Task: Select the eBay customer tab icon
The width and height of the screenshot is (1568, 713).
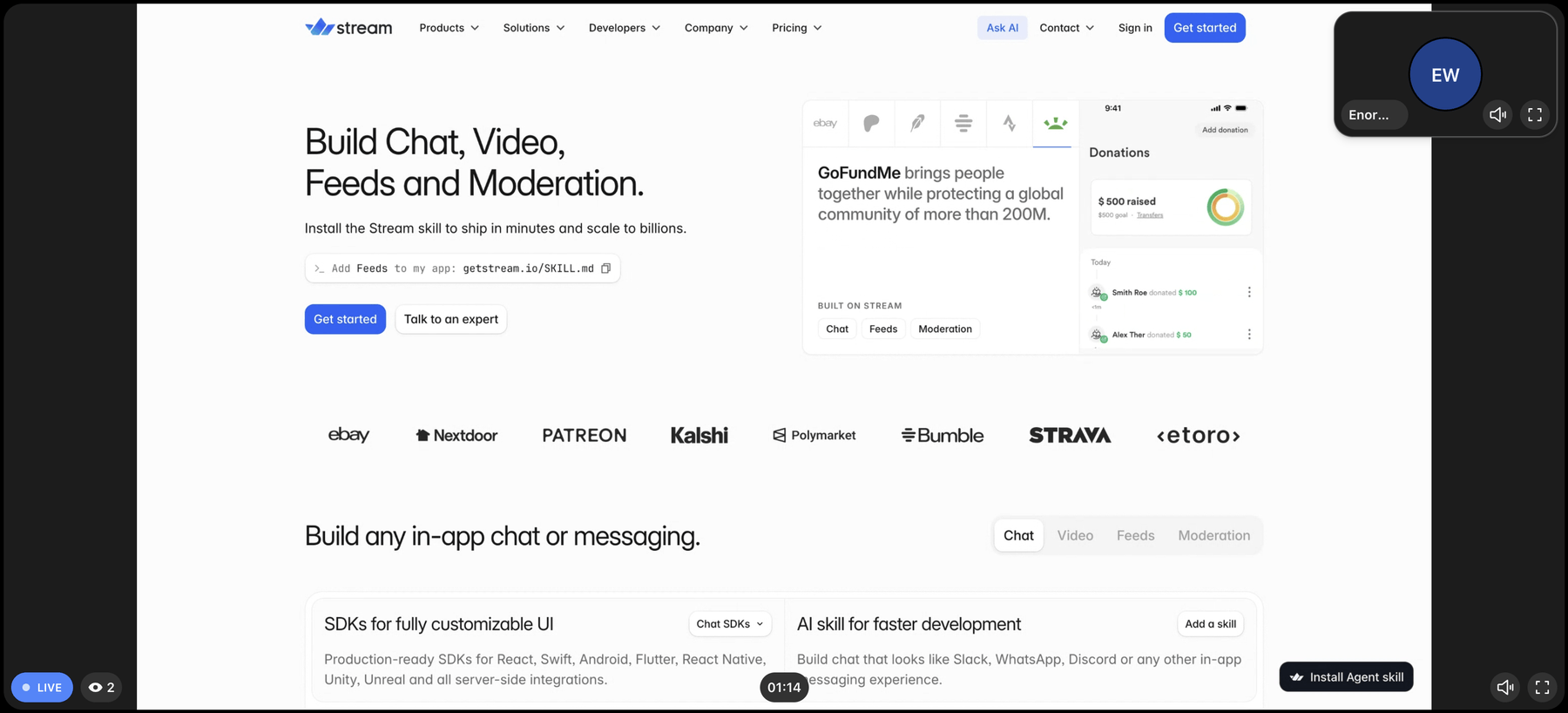Action: click(x=825, y=123)
